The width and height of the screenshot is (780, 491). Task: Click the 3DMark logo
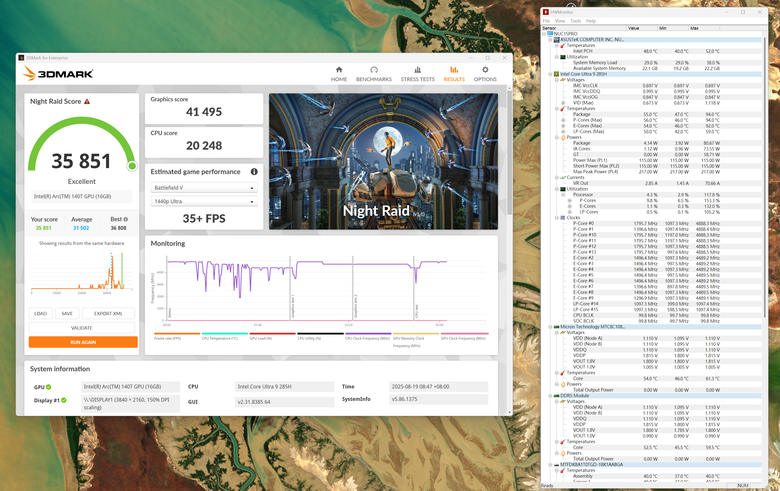[58, 74]
